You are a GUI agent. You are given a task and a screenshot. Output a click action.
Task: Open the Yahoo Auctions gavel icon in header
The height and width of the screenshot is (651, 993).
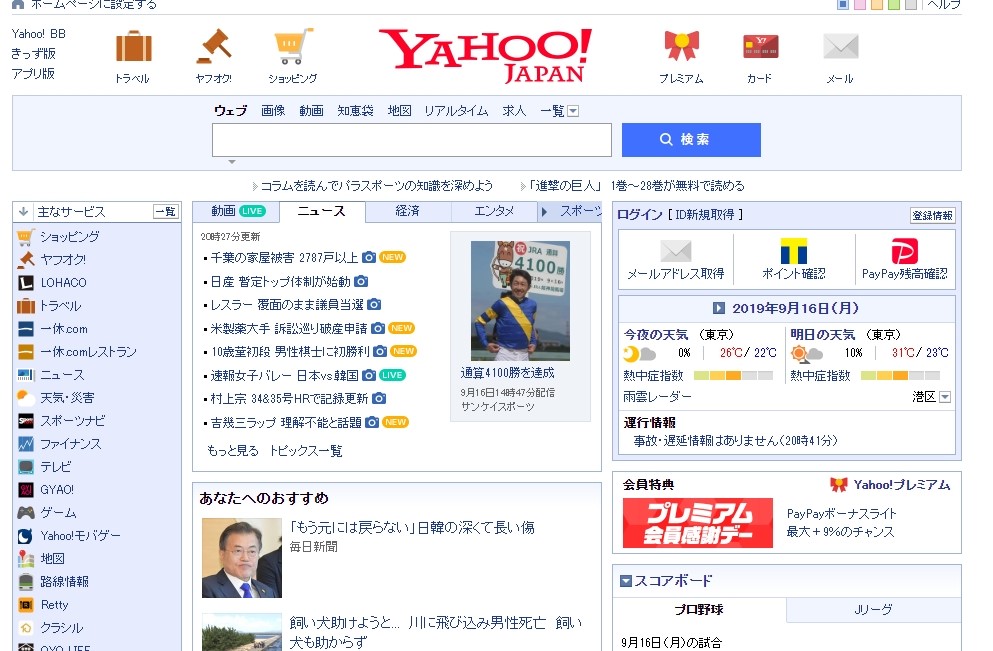click(214, 46)
